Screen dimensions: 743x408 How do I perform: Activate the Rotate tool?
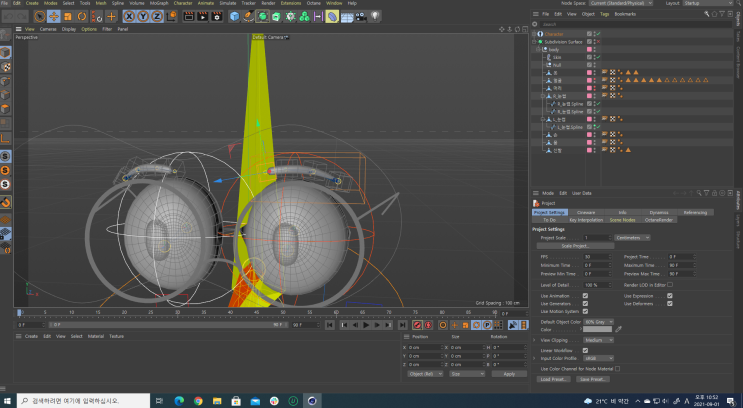tap(82, 17)
